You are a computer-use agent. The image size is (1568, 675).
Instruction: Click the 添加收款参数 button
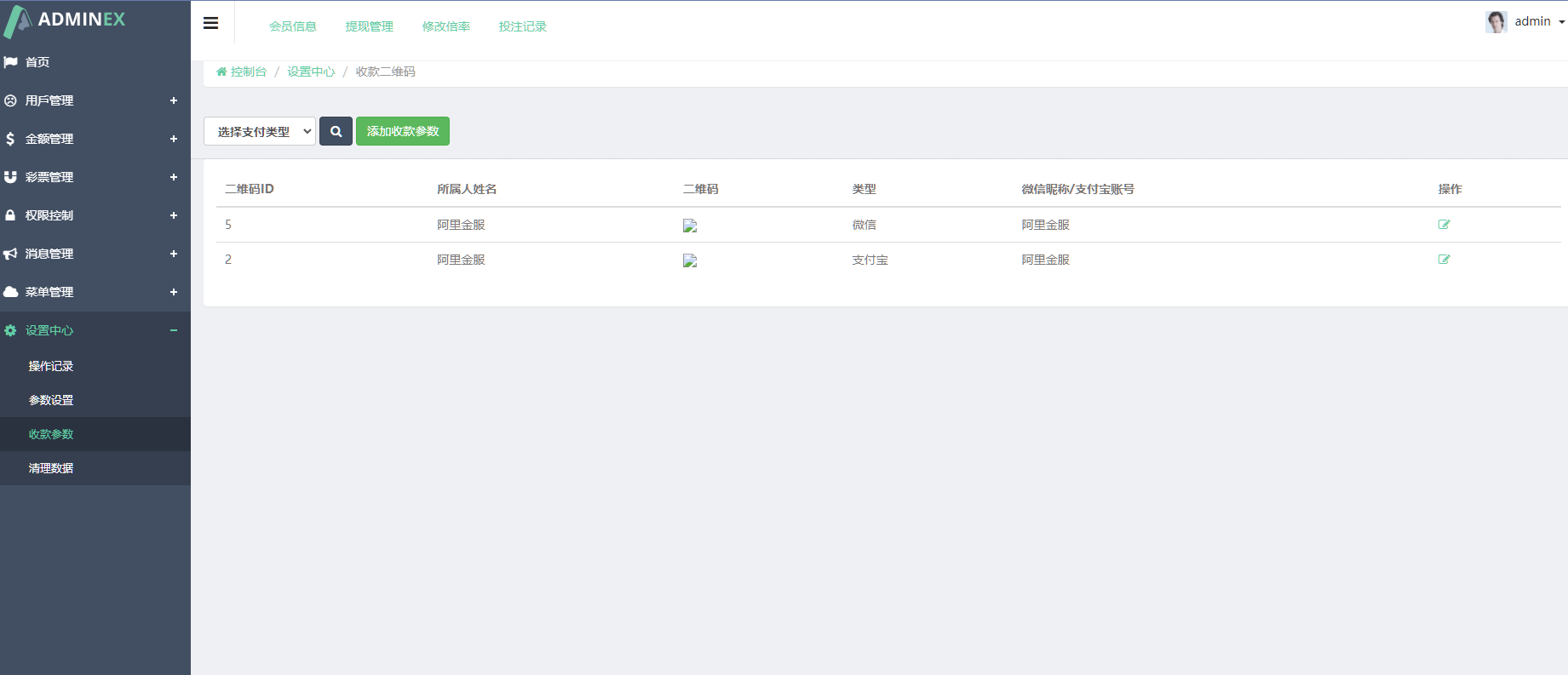[x=403, y=131]
